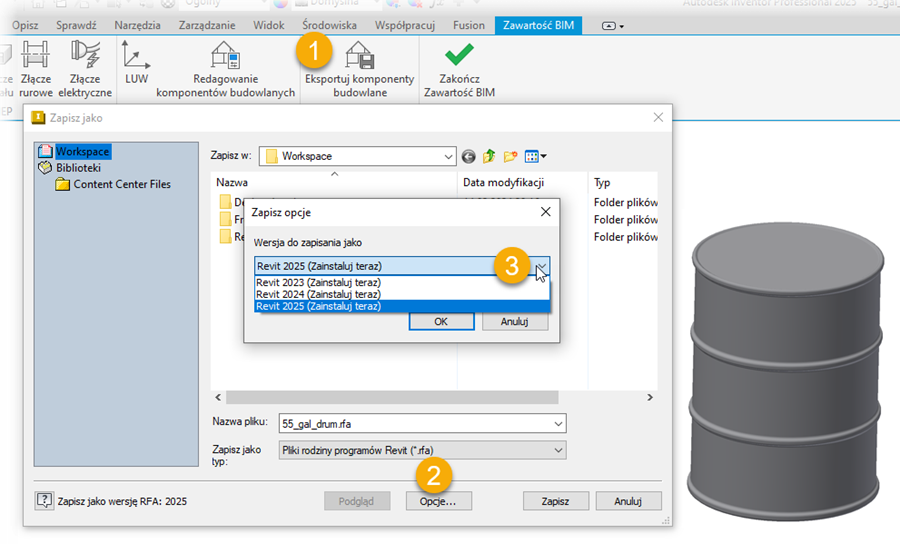This screenshot has height=544, width=900.
Task: Sort by Nazwa column header
Action: pyautogui.click(x=335, y=182)
